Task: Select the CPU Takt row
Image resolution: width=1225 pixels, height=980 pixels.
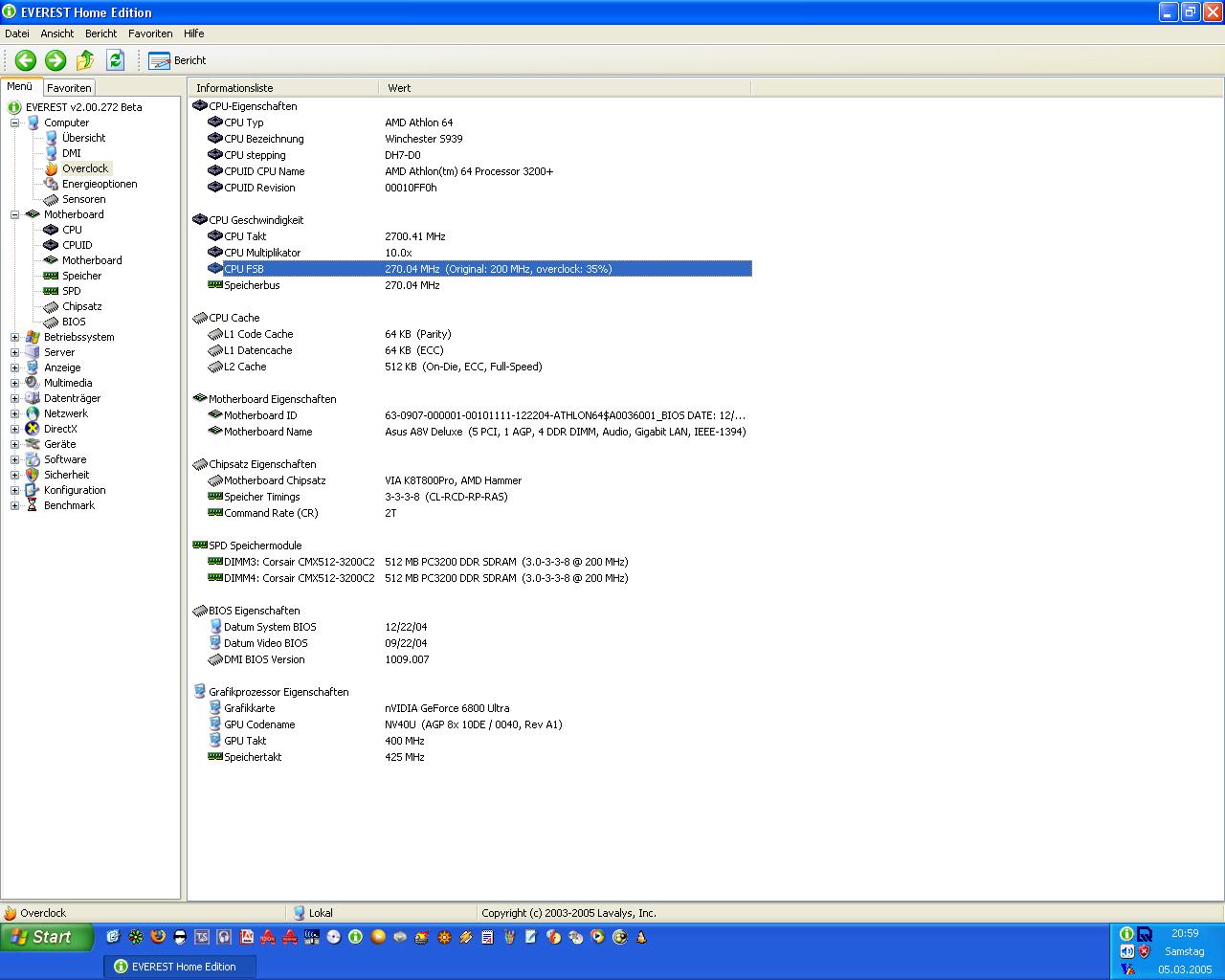Action: [479, 236]
